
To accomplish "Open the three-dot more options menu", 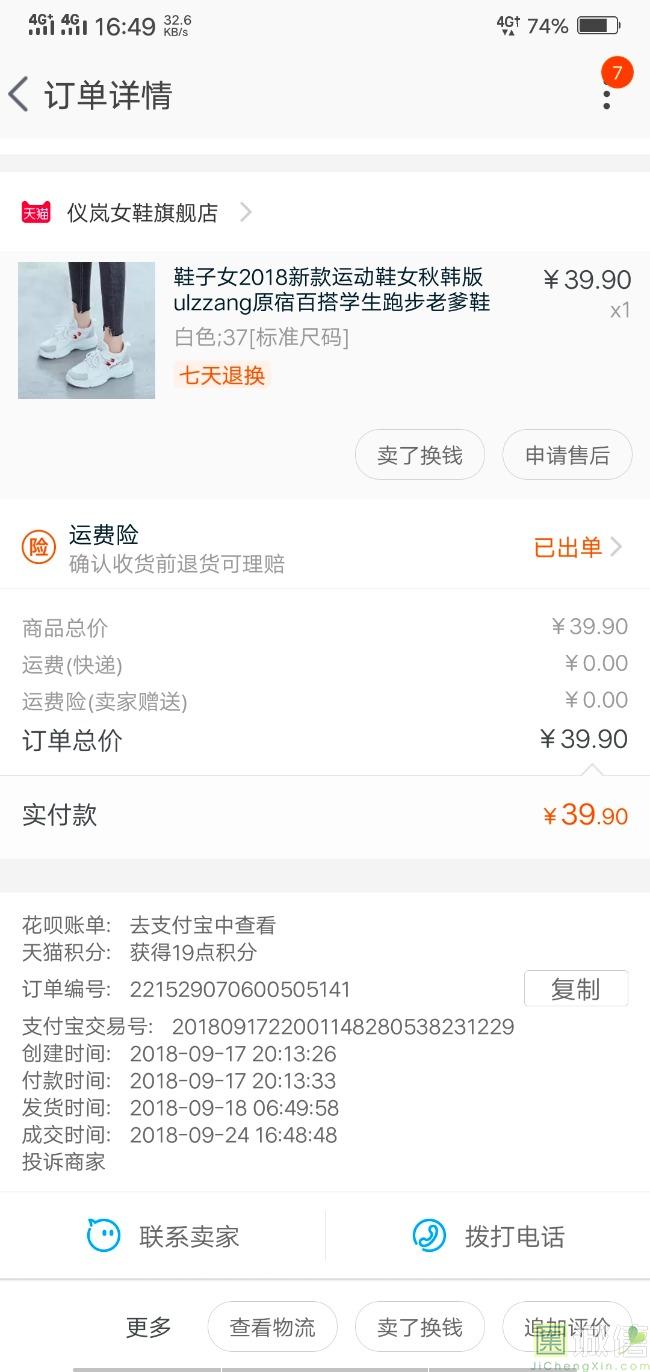I will (606, 96).
